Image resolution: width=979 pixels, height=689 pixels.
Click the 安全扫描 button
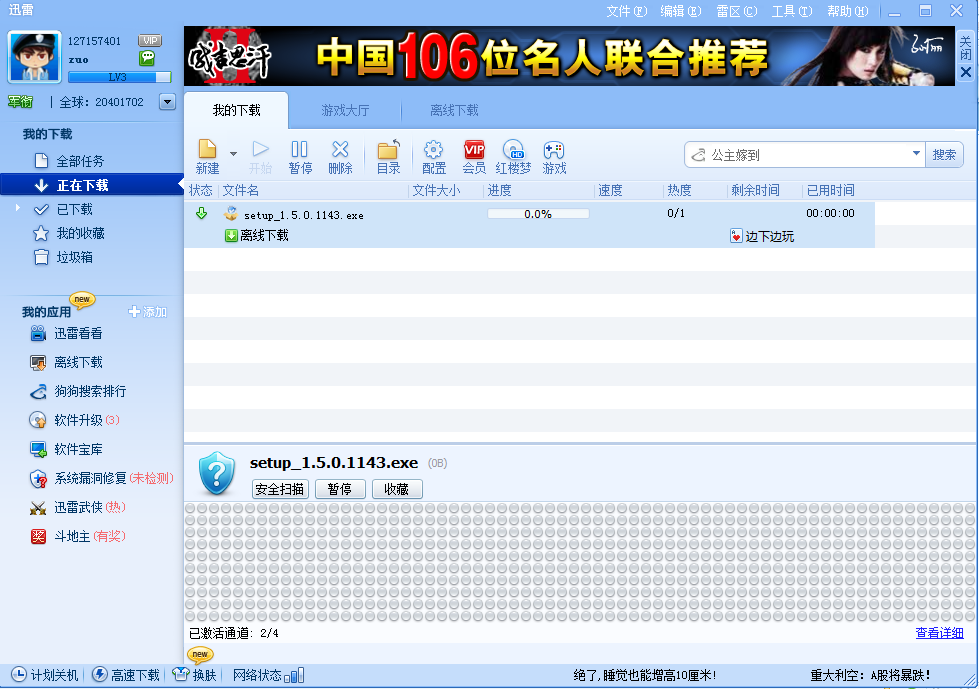280,489
